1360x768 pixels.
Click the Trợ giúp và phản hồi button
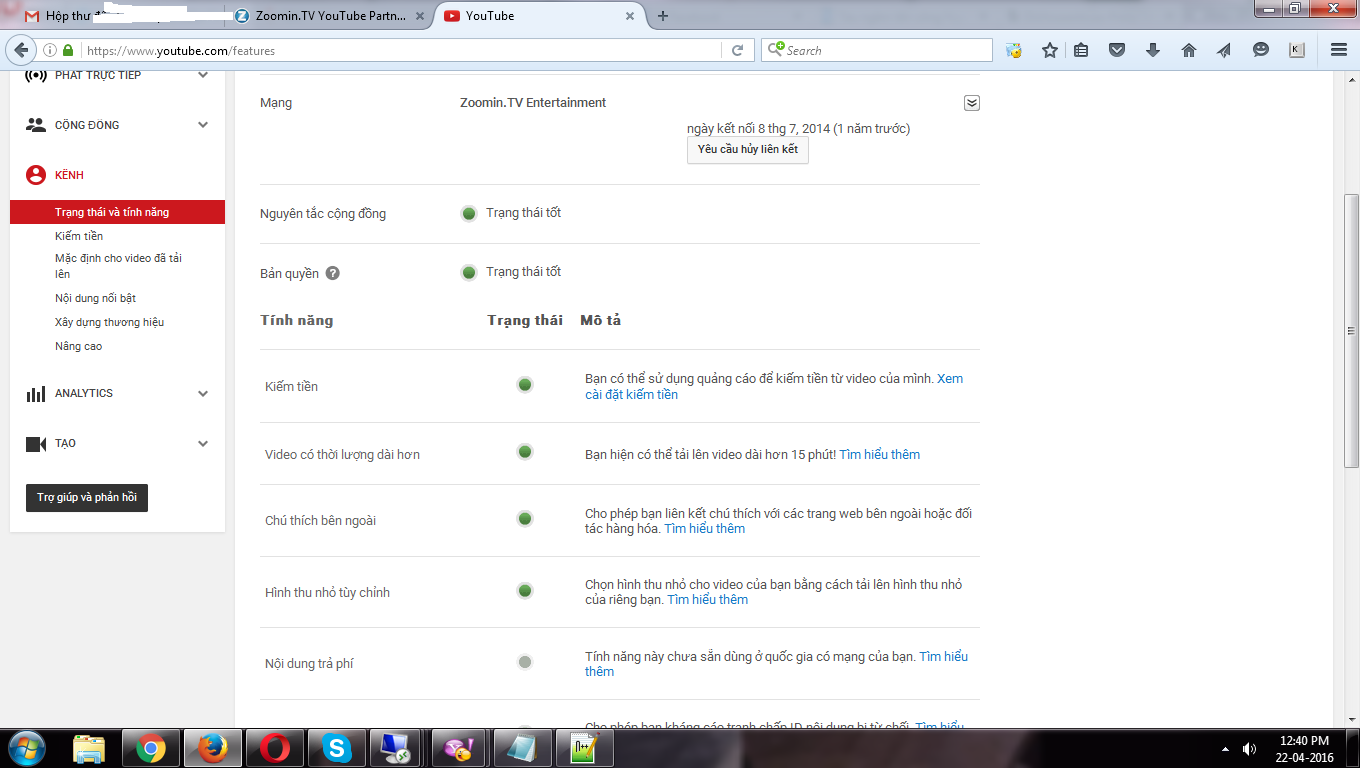tap(87, 498)
